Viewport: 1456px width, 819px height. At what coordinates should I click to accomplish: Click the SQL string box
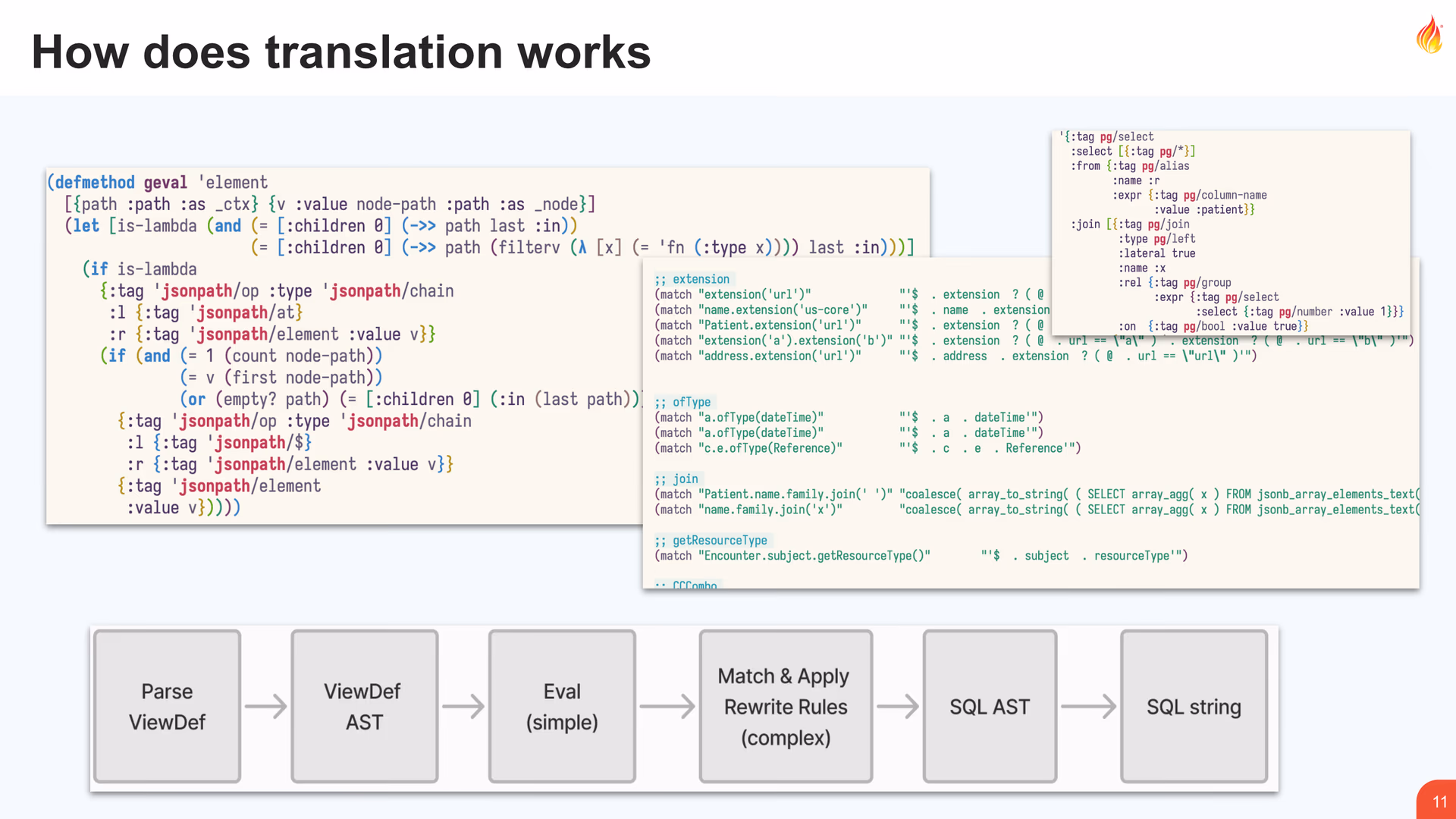point(1194,706)
